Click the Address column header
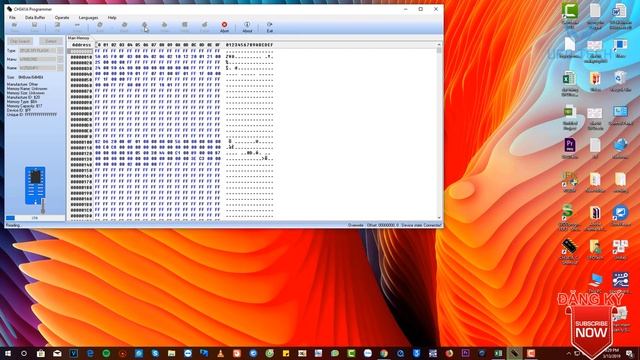Screen dimensions: 640x360 (x=82, y=45)
